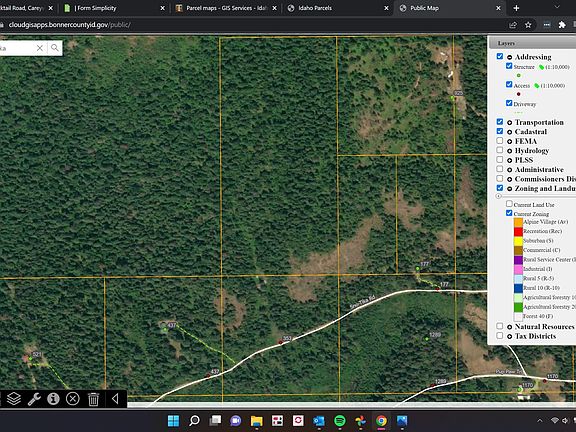This screenshot has height=432, width=576.
Task: Open the wrench tools icon
Action: (34, 399)
